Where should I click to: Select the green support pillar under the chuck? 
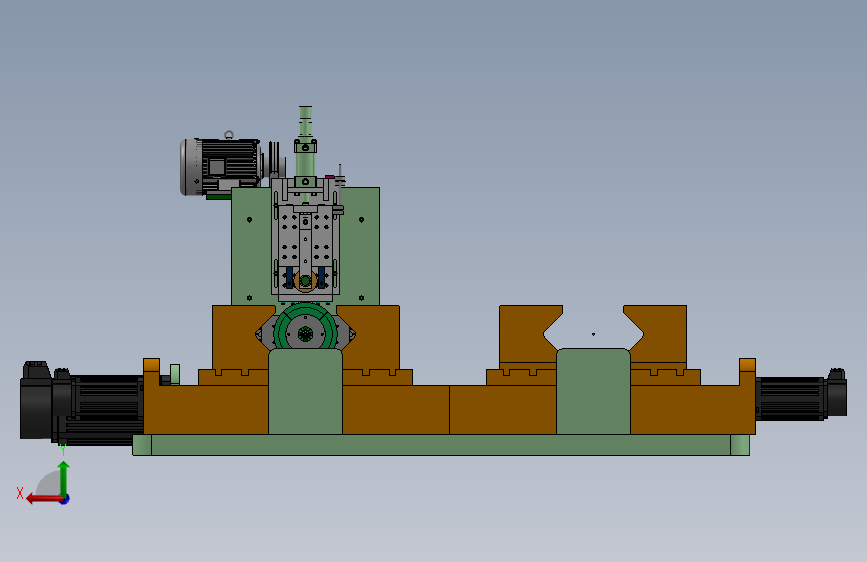[305, 393]
